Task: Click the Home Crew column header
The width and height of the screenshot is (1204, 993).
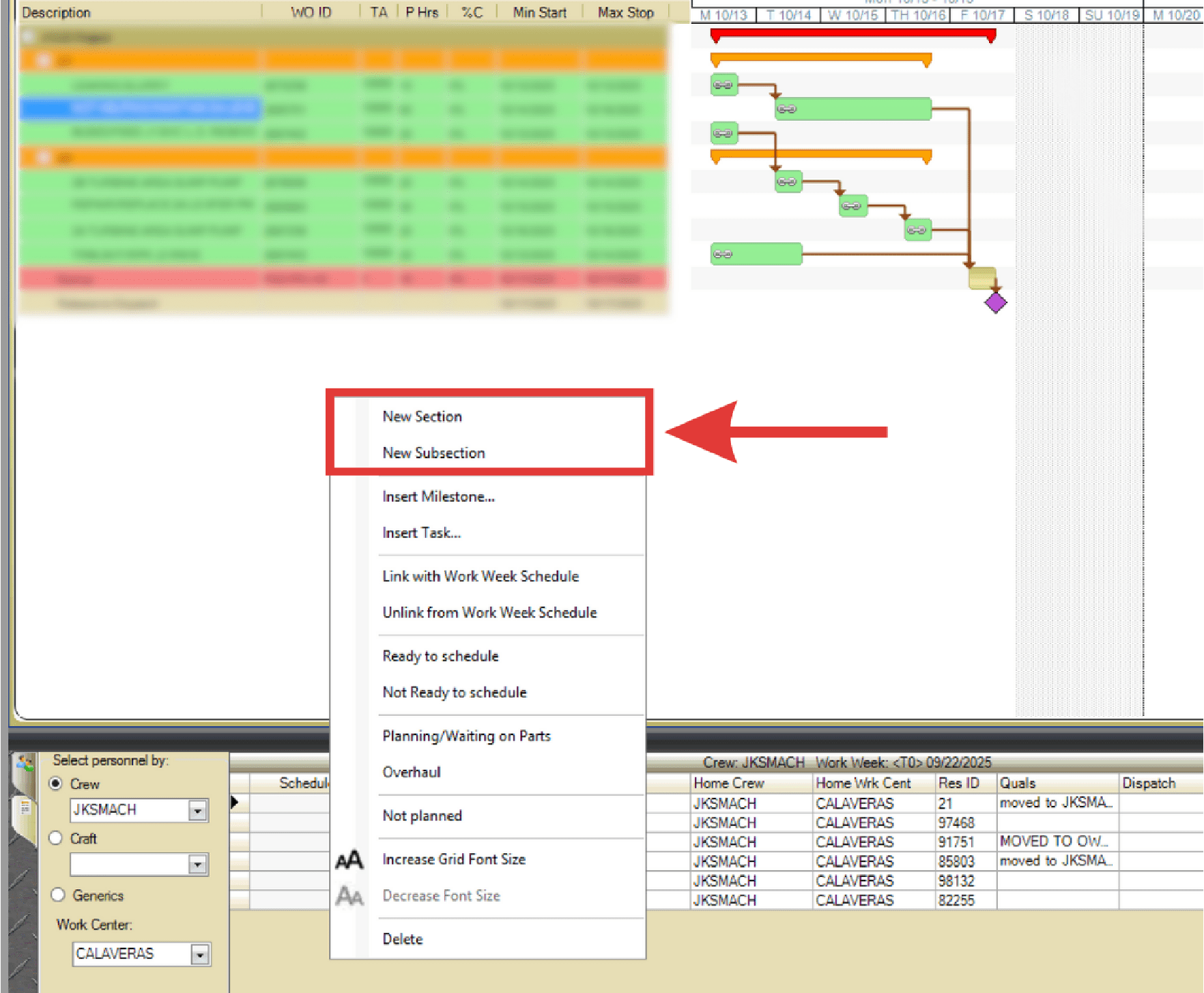Action: click(x=728, y=783)
